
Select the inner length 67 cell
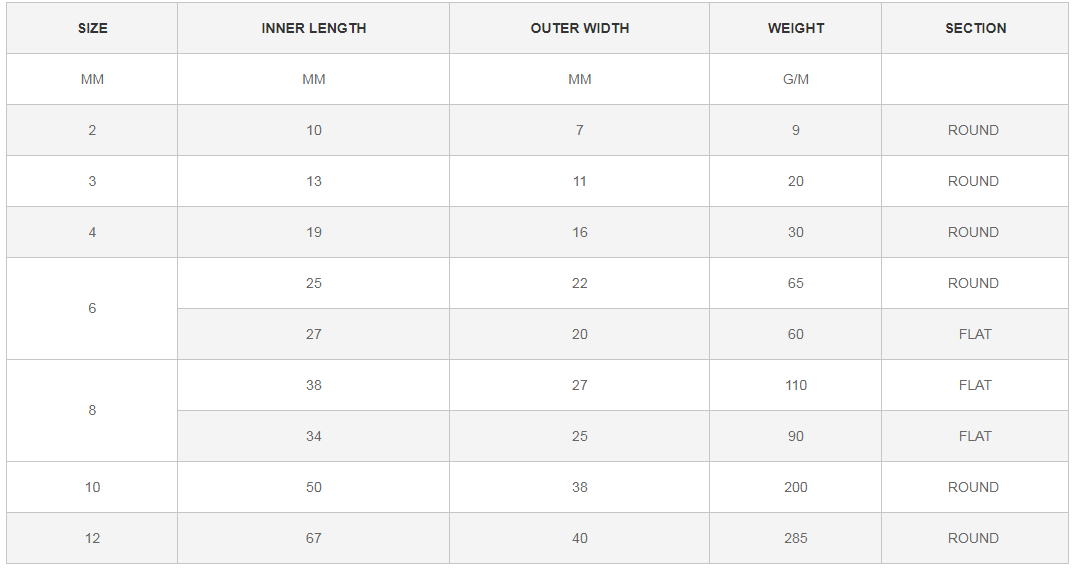pyautogui.click(x=314, y=538)
